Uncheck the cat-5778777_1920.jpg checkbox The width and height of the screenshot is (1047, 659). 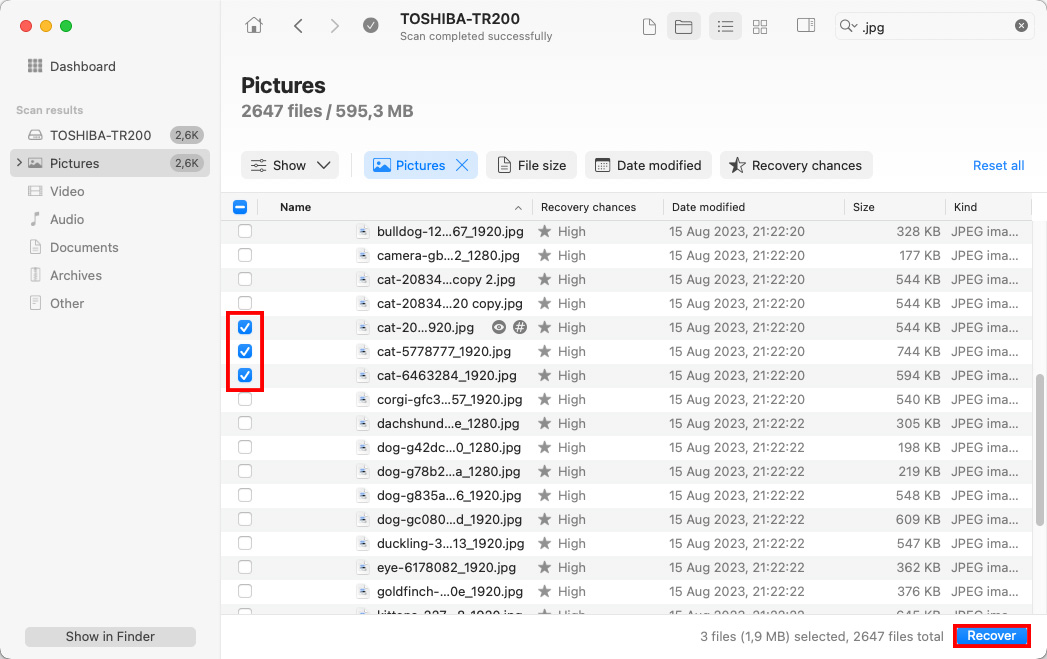coord(245,351)
